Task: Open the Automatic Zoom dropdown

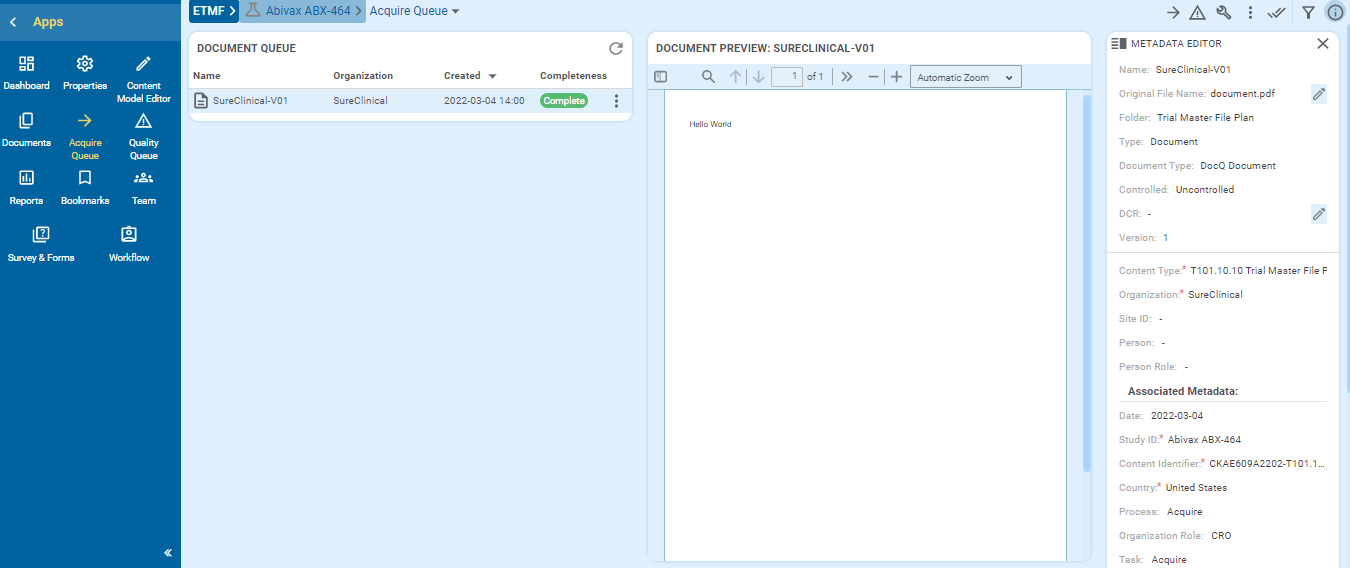Action: [965, 77]
